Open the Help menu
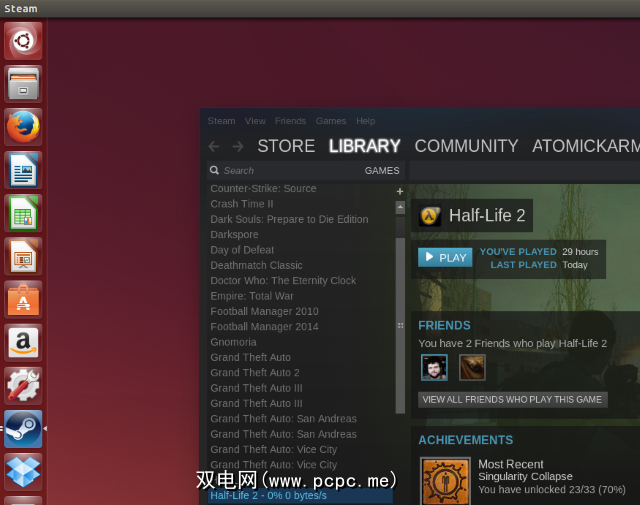 (x=365, y=121)
